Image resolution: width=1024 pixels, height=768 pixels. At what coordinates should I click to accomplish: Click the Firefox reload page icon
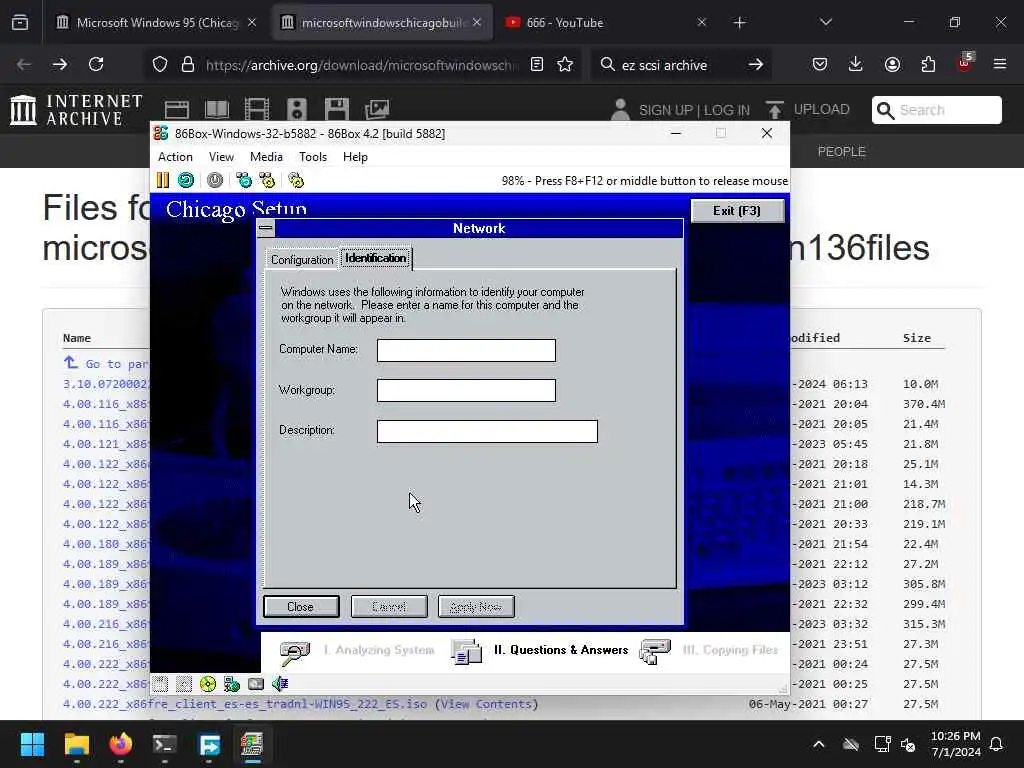96,64
